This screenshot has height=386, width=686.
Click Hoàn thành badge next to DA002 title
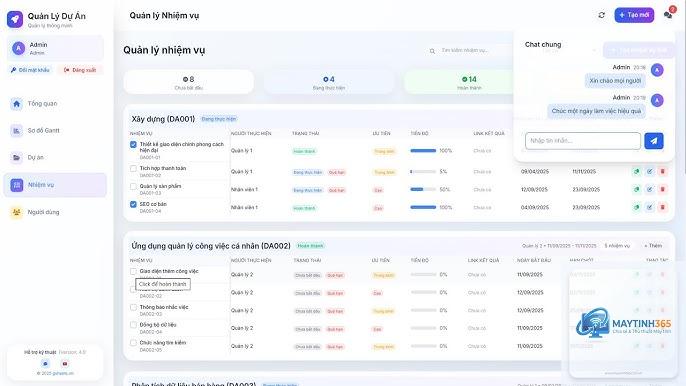[310, 246]
